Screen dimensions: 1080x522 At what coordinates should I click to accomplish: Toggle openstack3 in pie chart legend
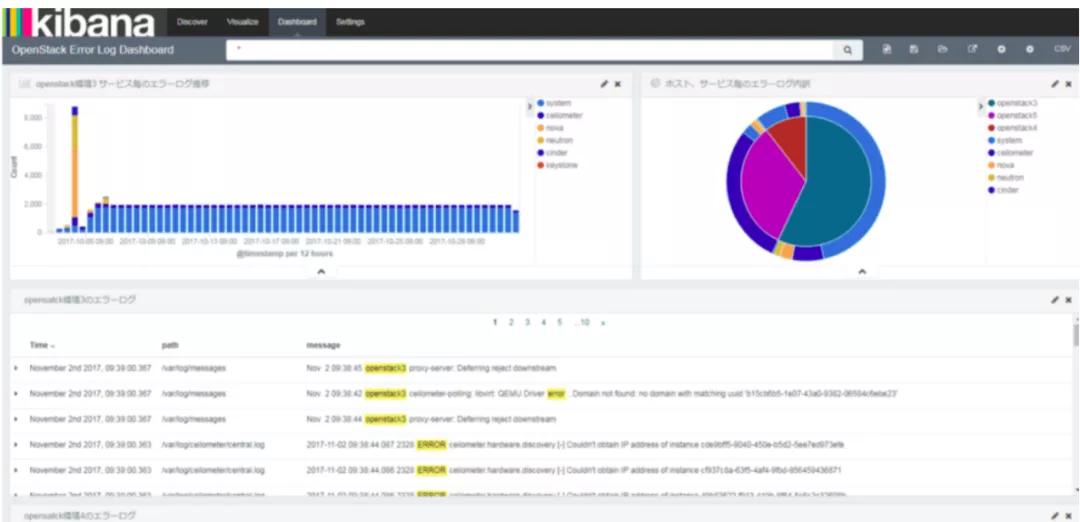tap(1012, 103)
